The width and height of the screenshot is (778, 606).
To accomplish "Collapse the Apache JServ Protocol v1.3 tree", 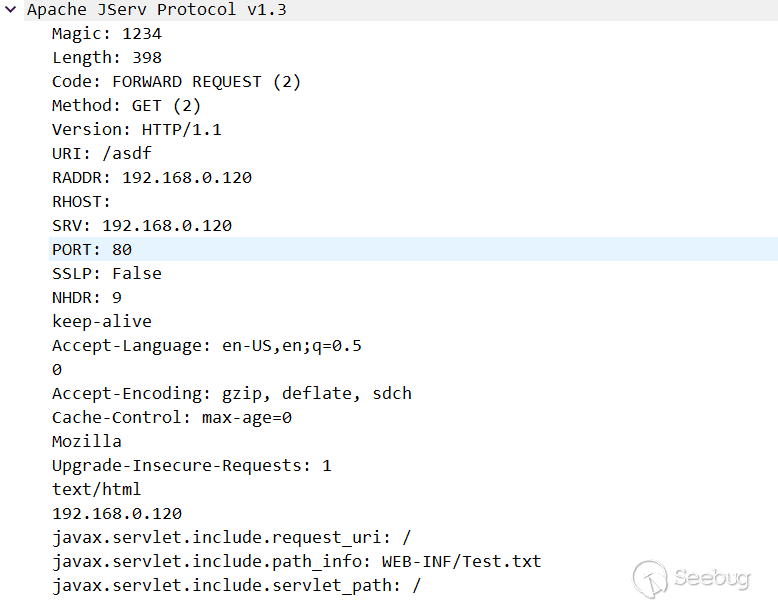I will click(10, 10).
